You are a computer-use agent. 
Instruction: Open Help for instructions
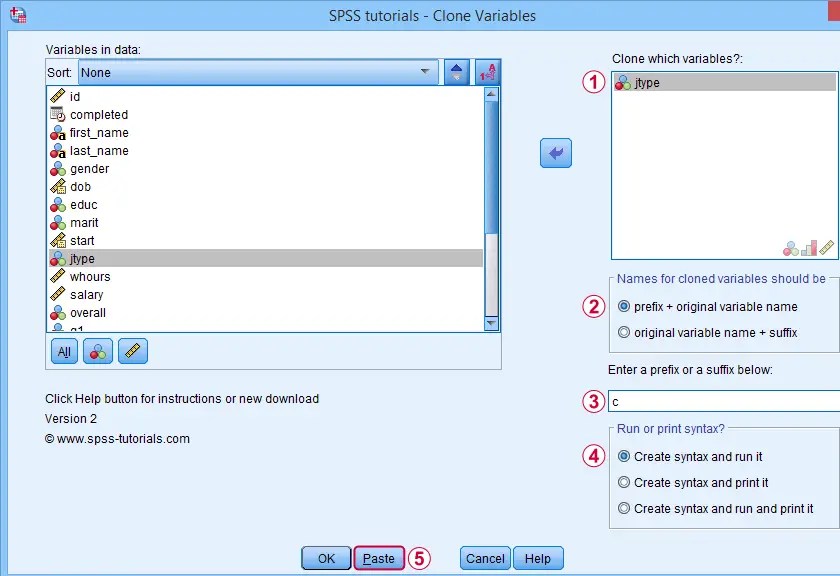tap(541, 558)
